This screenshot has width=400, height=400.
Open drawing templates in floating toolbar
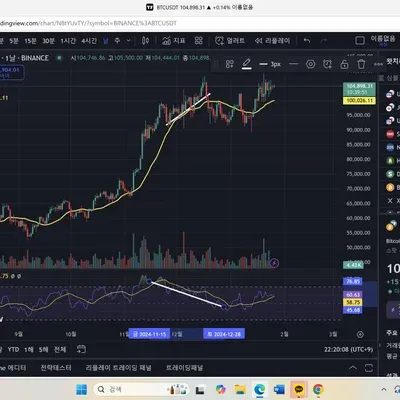pyautogui.click(x=230, y=64)
